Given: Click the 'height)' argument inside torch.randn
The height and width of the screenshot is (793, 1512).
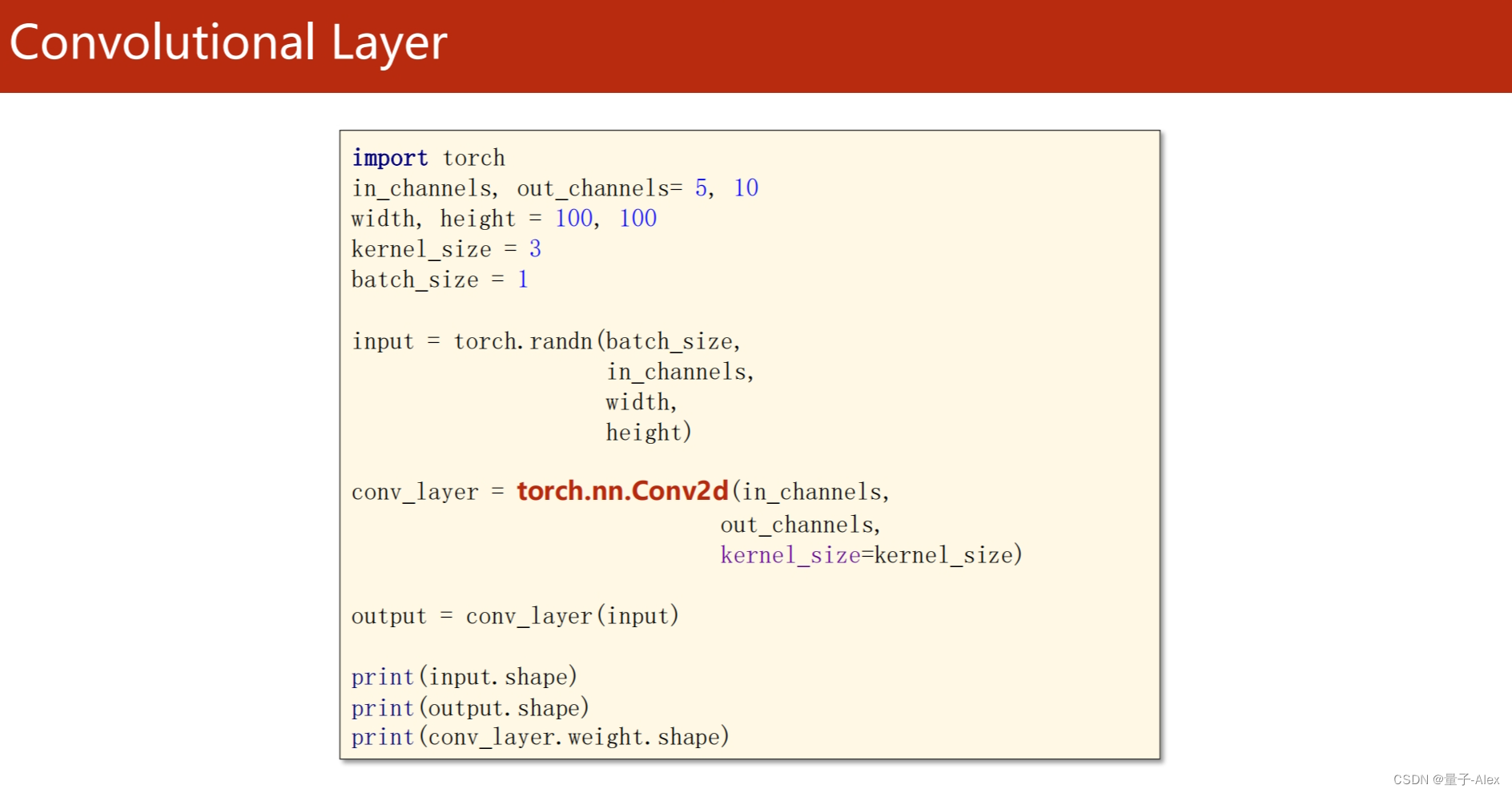Looking at the screenshot, I should (649, 433).
